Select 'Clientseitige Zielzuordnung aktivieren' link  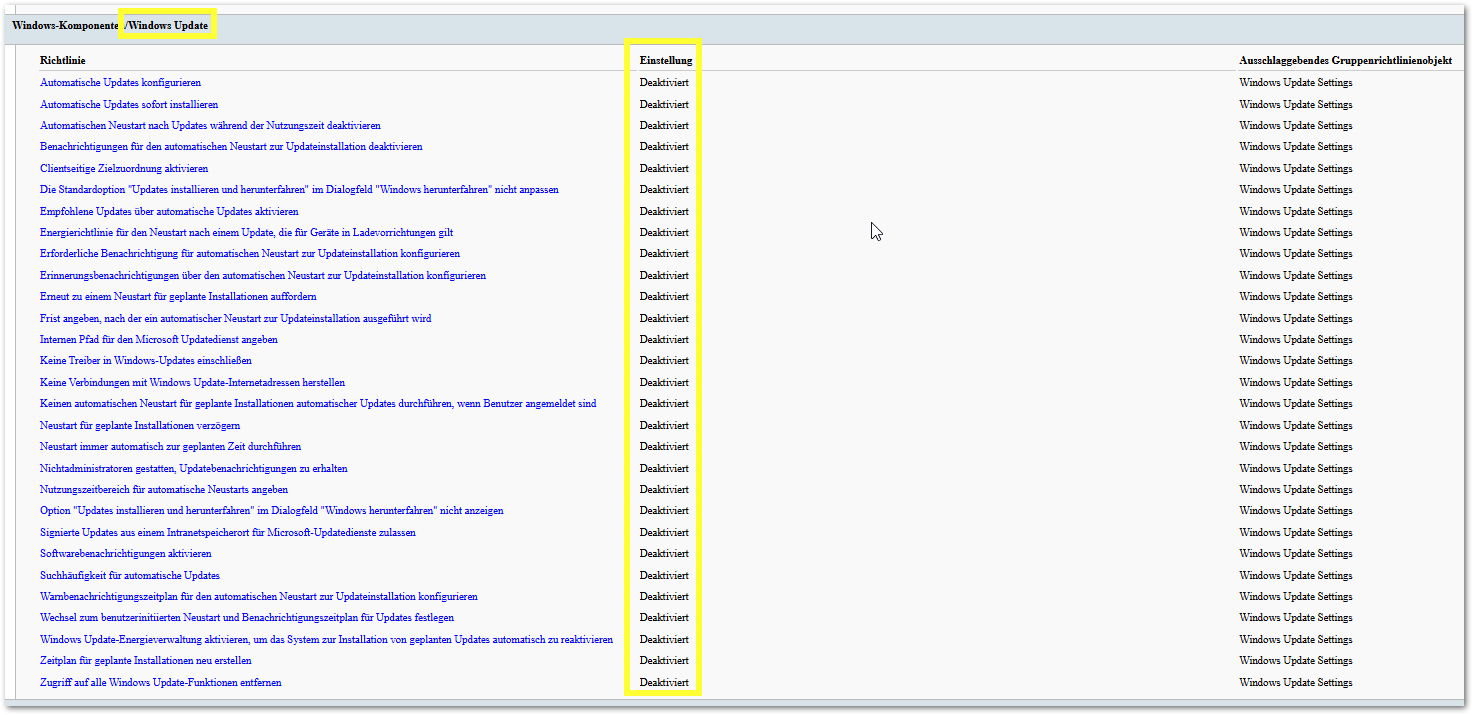[x=124, y=168]
